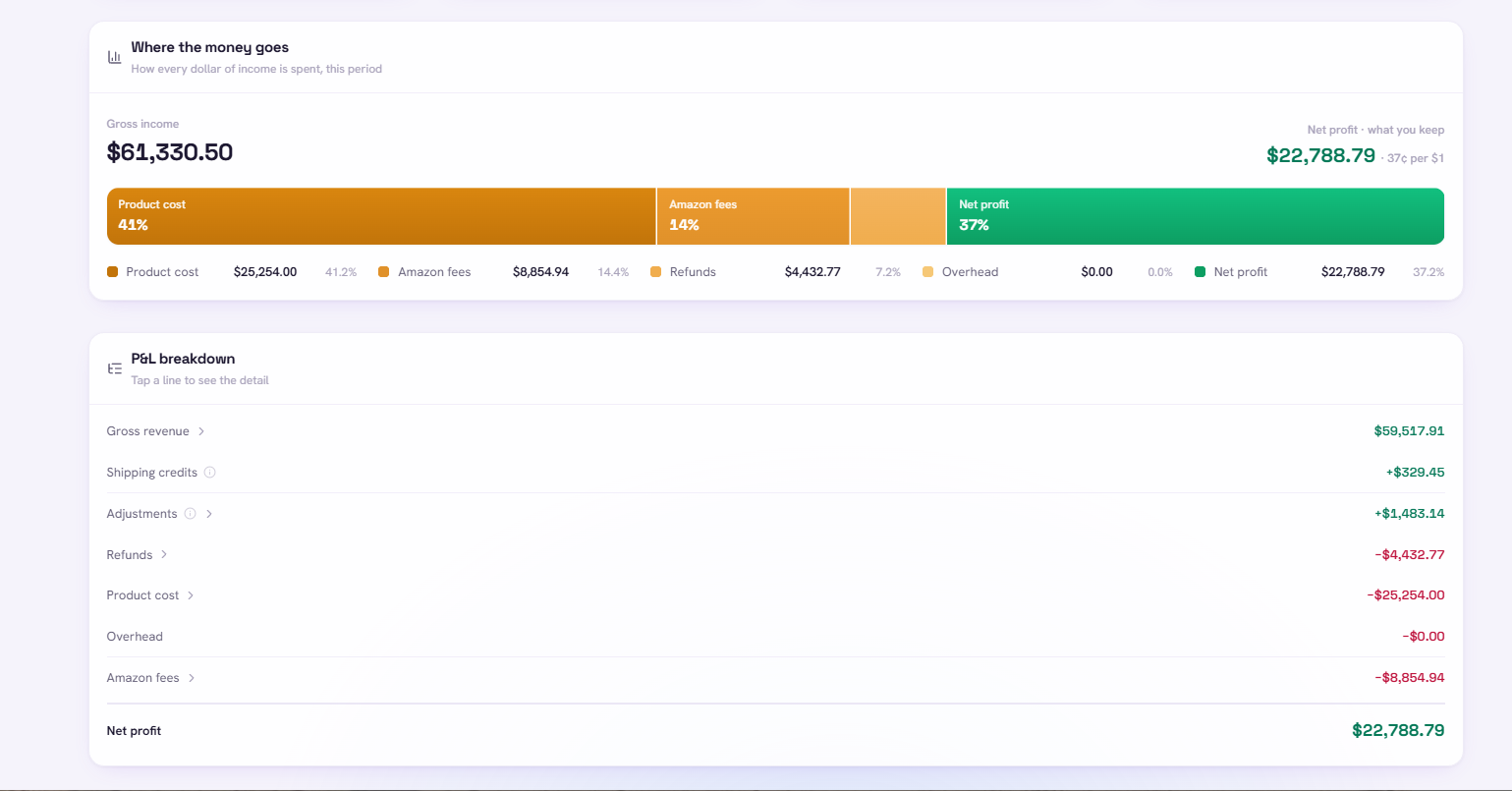This screenshot has width=1512, height=791.
Task: Click the Refunds legend color swatch
Action: (x=656, y=272)
